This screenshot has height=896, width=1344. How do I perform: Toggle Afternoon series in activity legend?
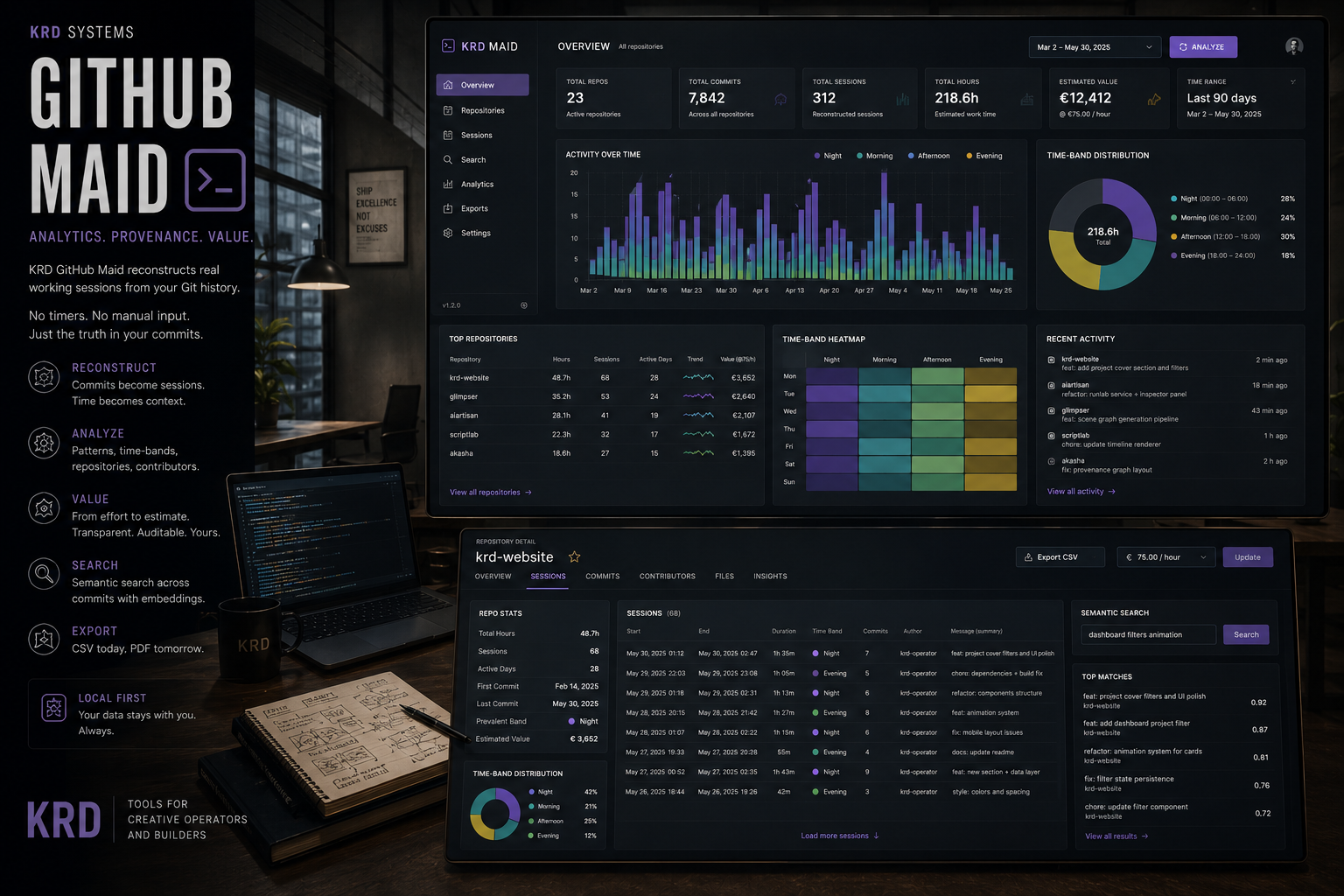[928, 156]
